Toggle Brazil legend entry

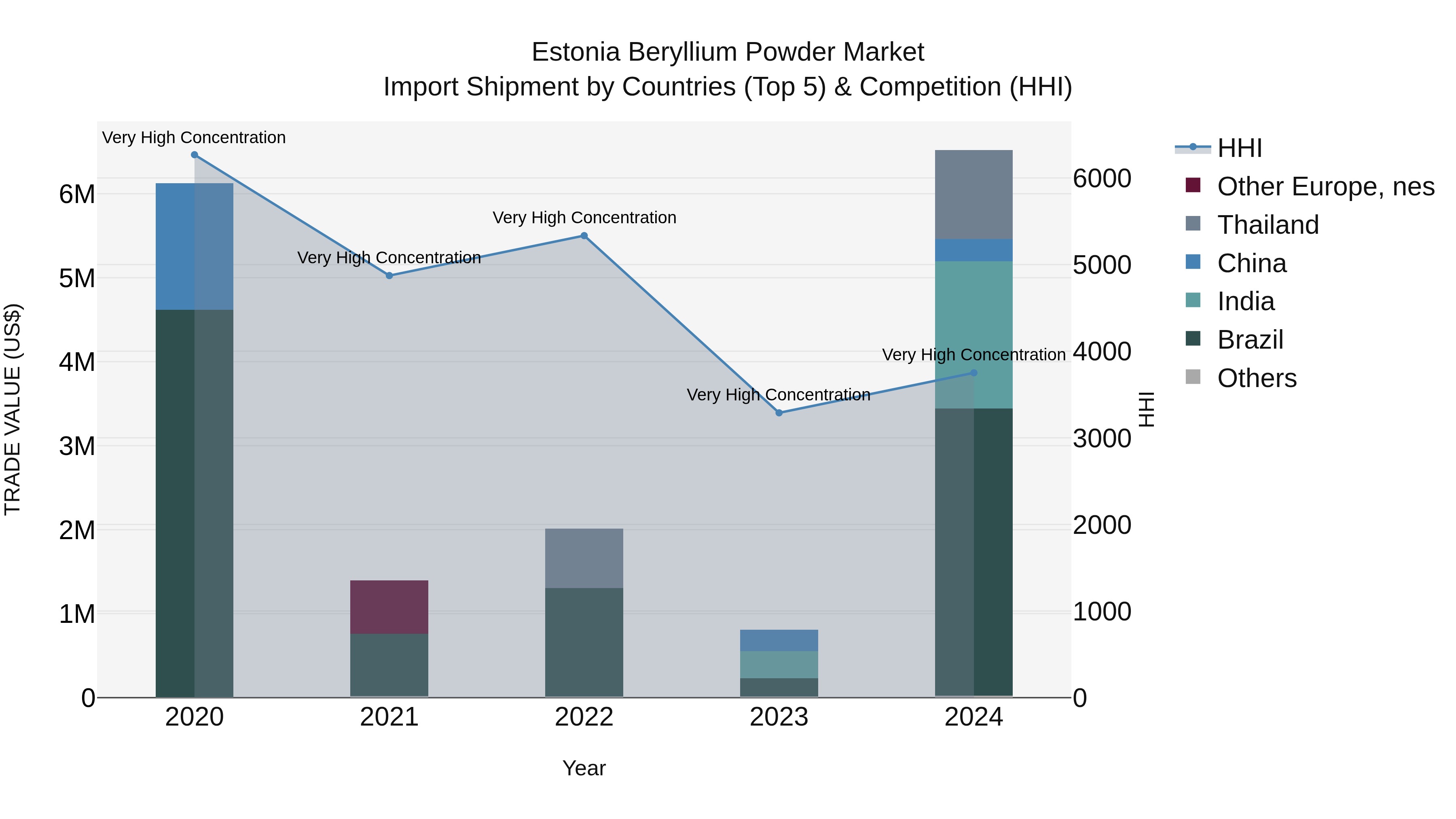tap(1234, 340)
